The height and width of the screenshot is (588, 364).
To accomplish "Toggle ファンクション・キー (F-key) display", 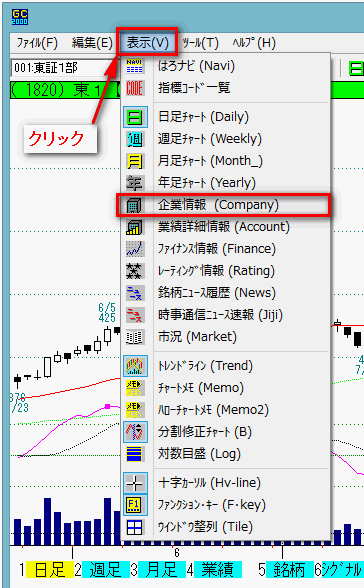I will 135,505.
